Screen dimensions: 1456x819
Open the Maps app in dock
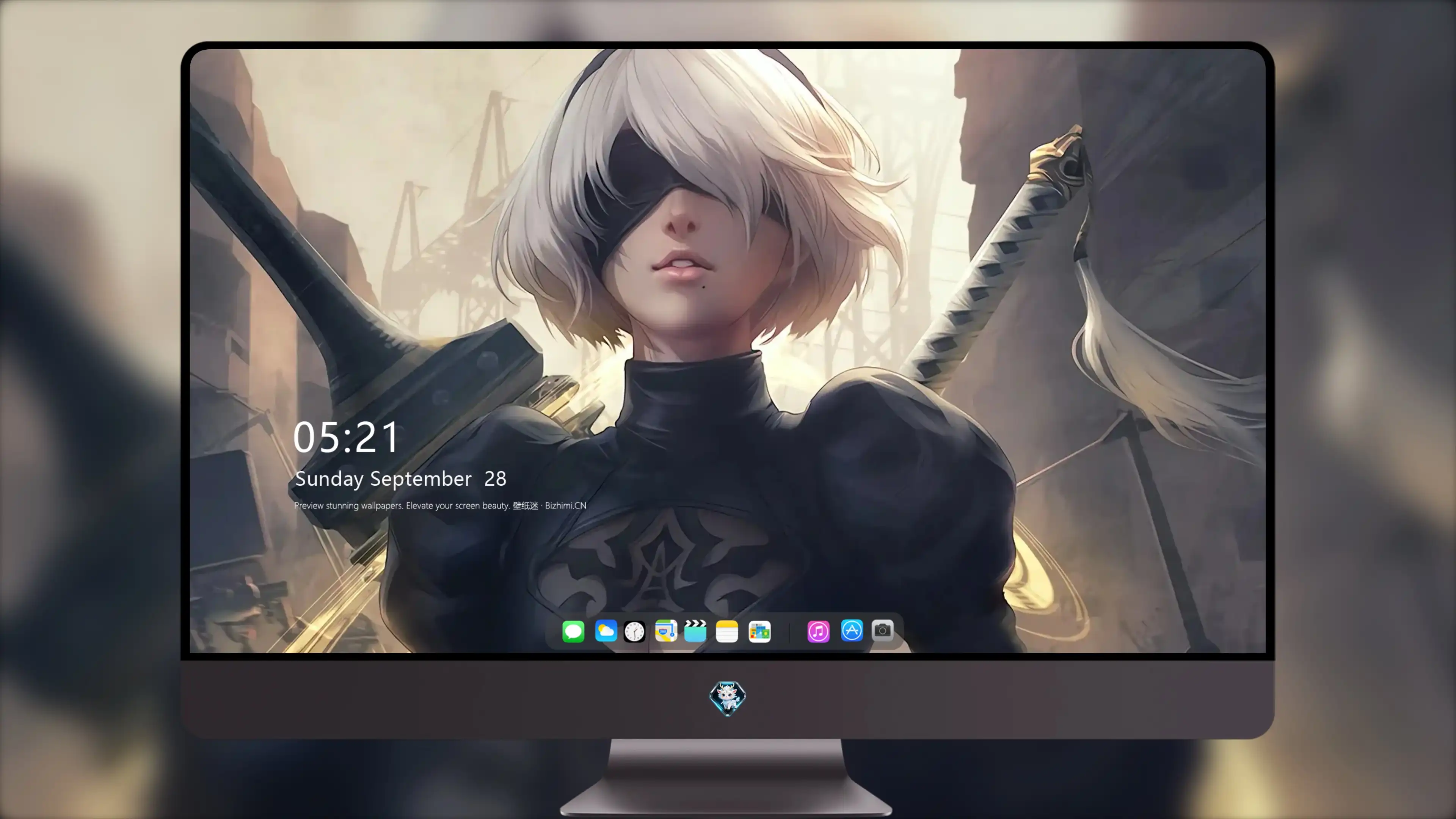click(666, 631)
